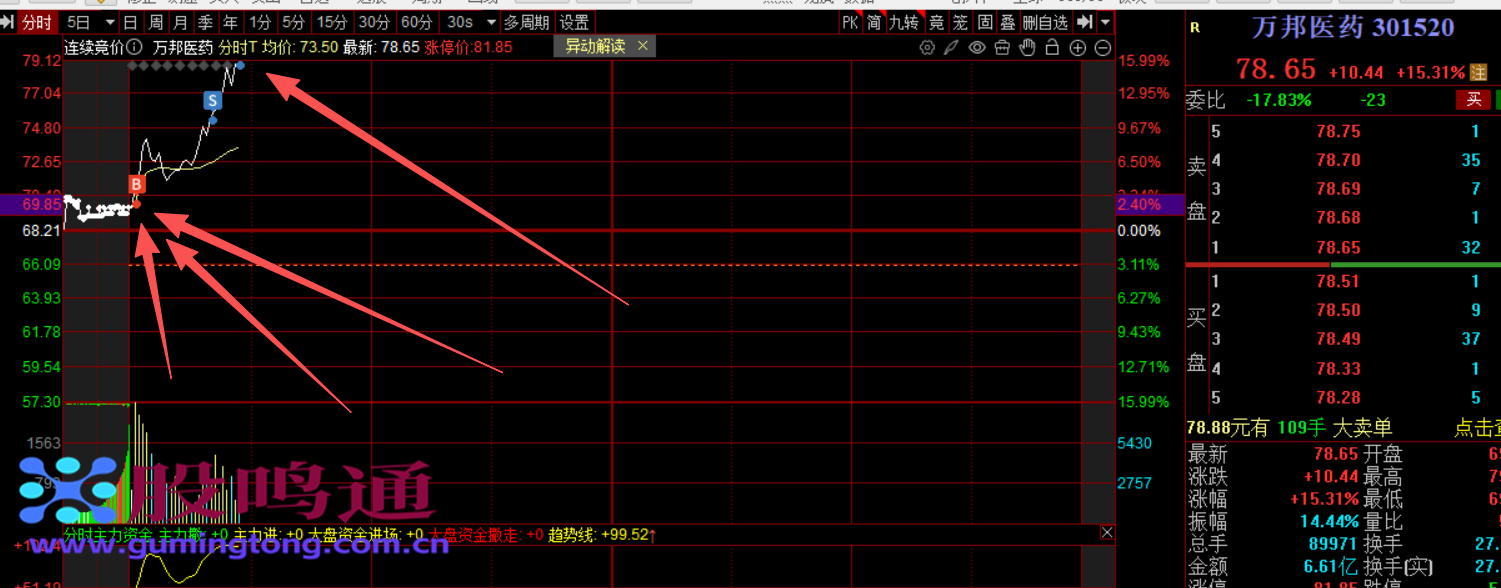Switch to the 日 daily chart tab
The height and width of the screenshot is (588, 1501).
130,22
